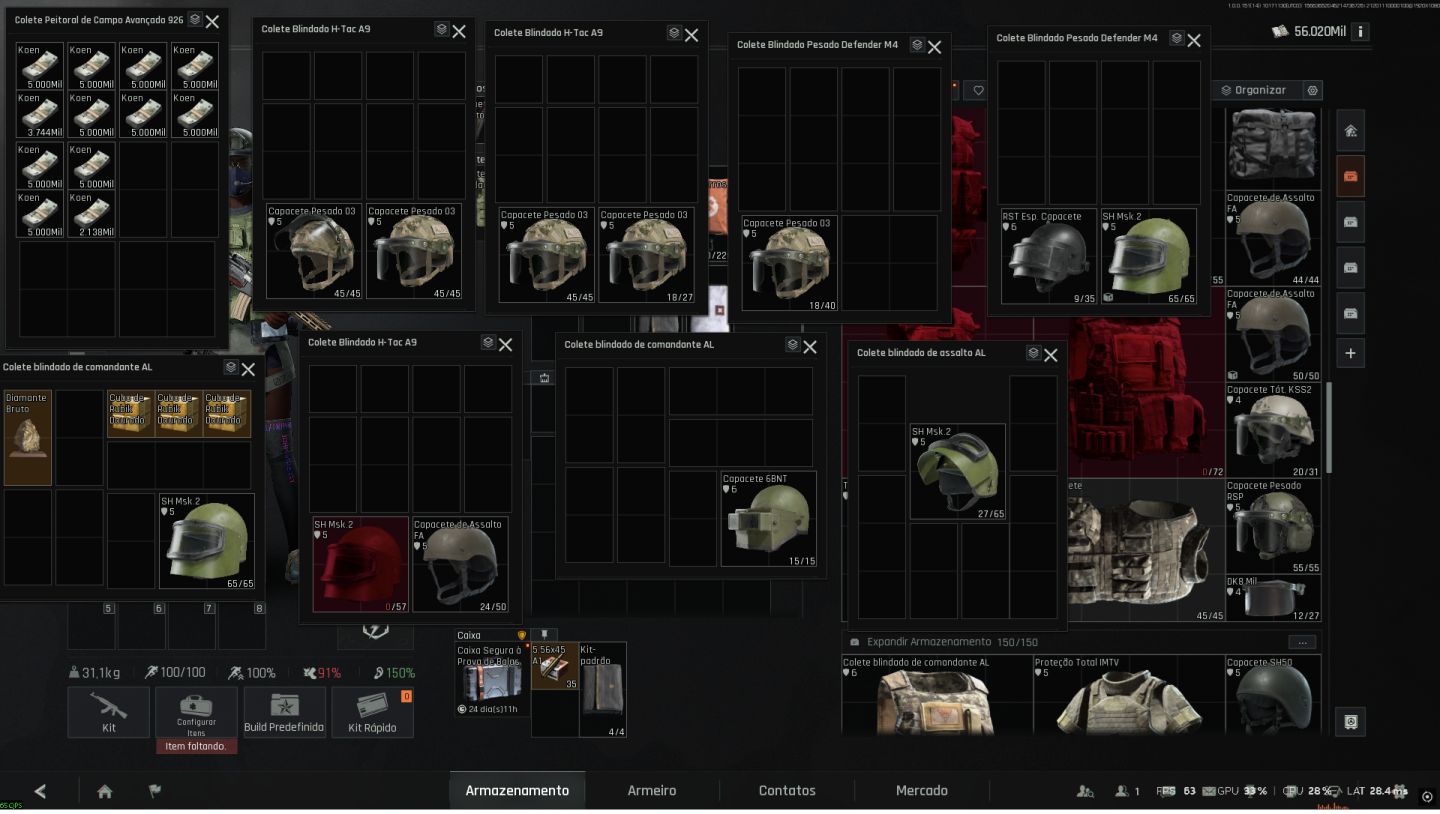Open the three-dots storage options menu

(1302, 642)
